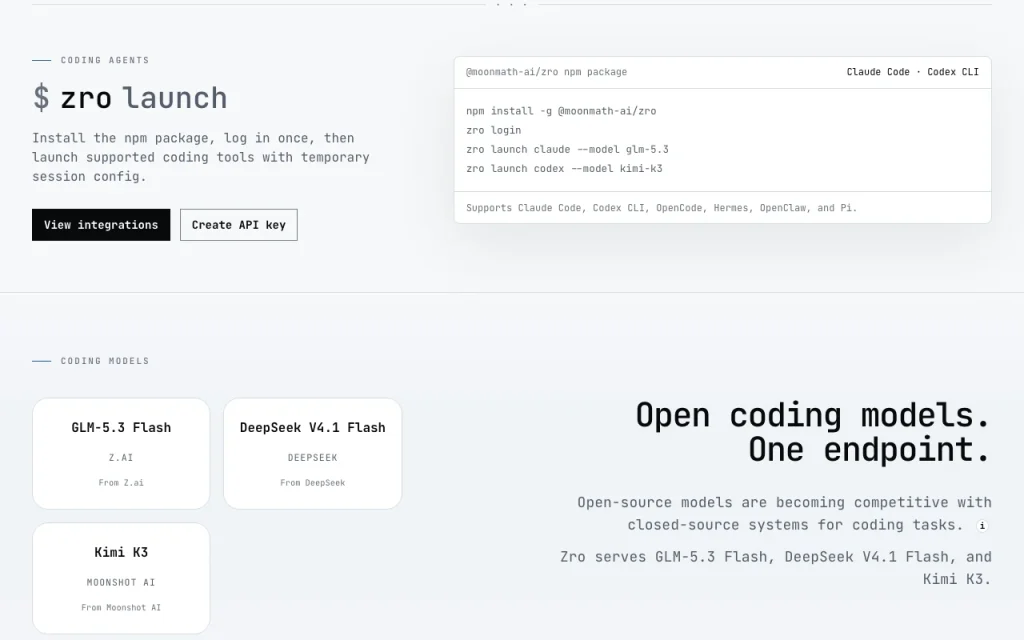Open the GLM-5.3 Flash model card
The height and width of the screenshot is (640, 1024).
click(121, 454)
